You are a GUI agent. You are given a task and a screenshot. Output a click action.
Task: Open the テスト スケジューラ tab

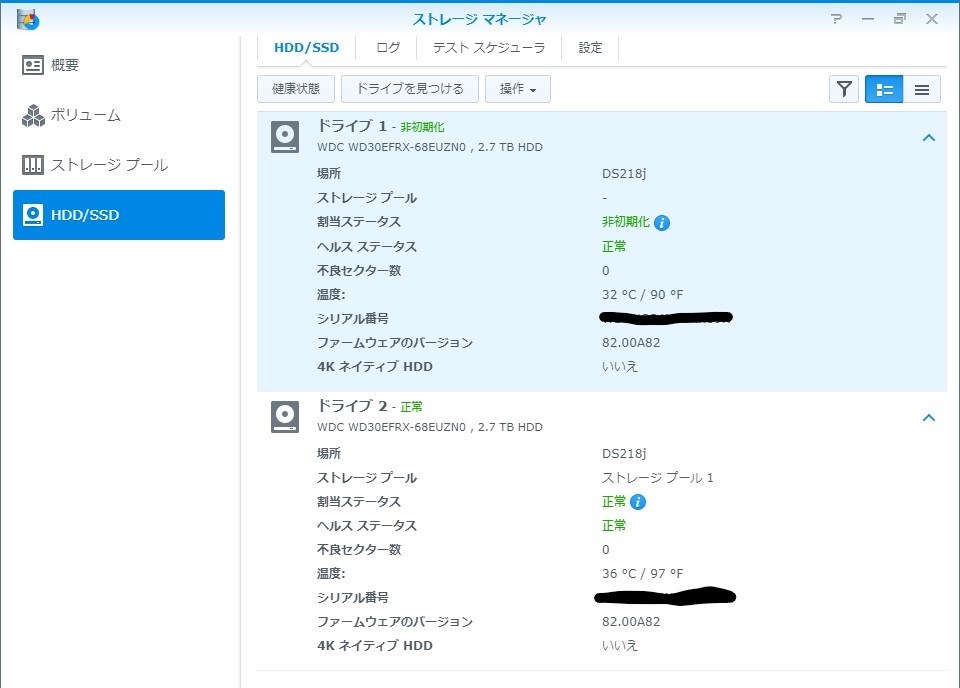[489, 46]
